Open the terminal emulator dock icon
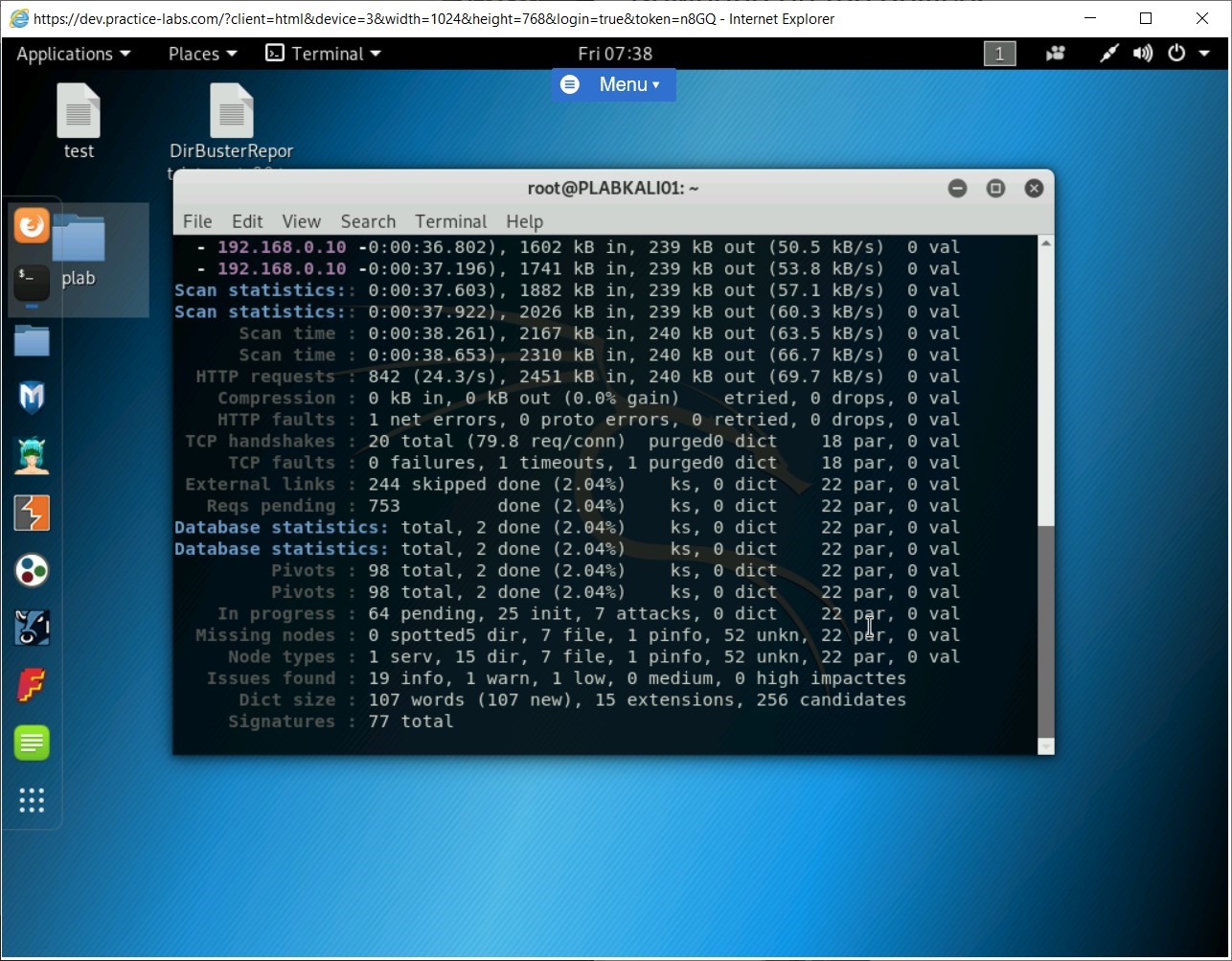 (x=32, y=283)
